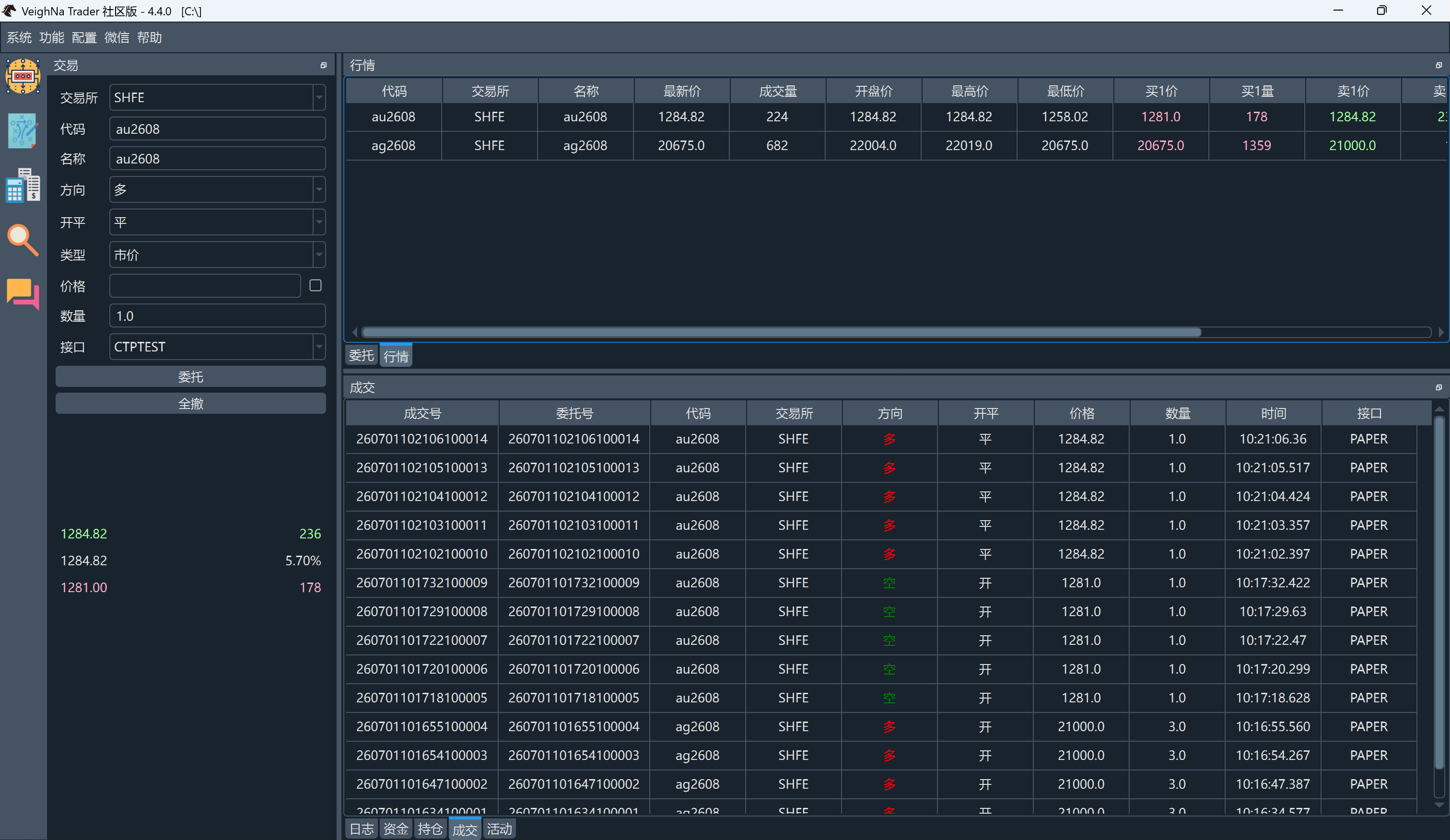The width and height of the screenshot is (1450, 840).
Task: Open the 功能 menu
Action: (x=51, y=37)
